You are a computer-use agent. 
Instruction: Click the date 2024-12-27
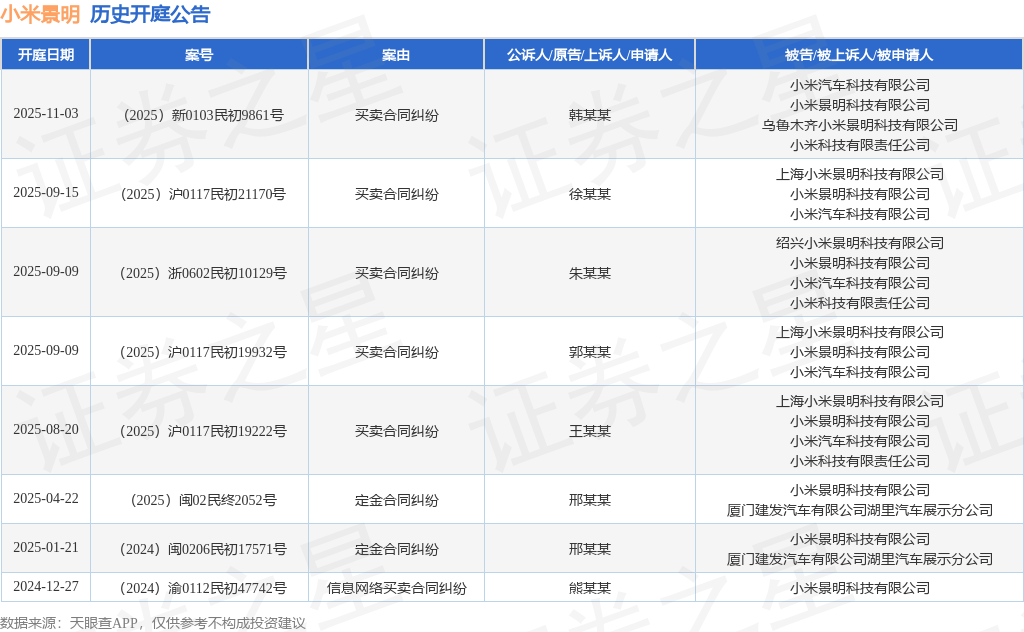tap(46, 587)
